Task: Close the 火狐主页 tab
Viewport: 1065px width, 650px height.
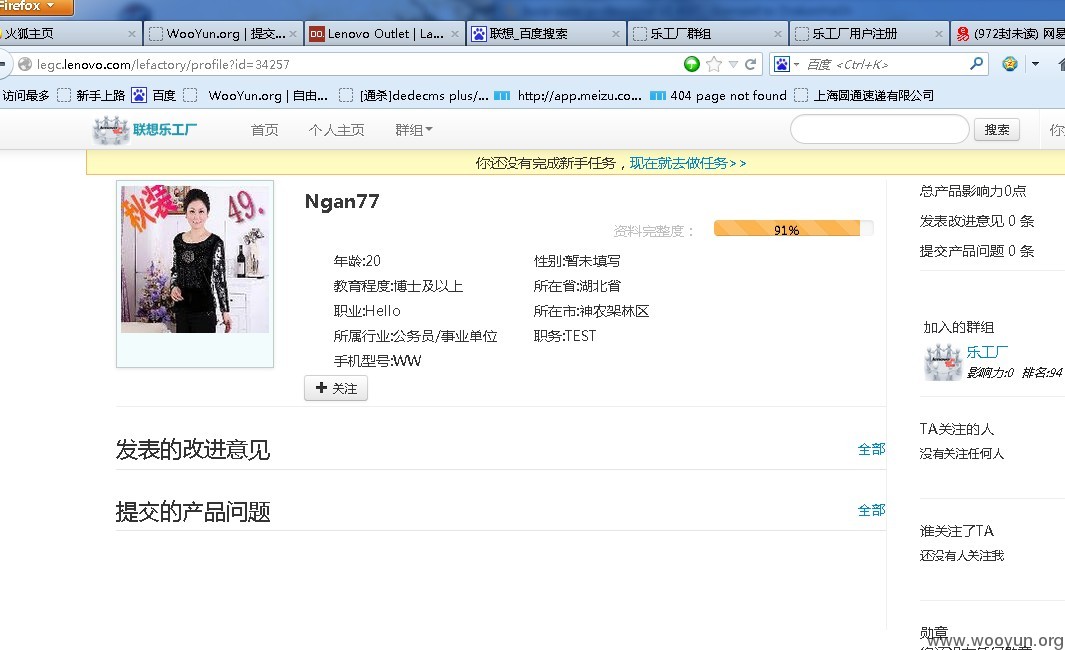Action: point(132,34)
